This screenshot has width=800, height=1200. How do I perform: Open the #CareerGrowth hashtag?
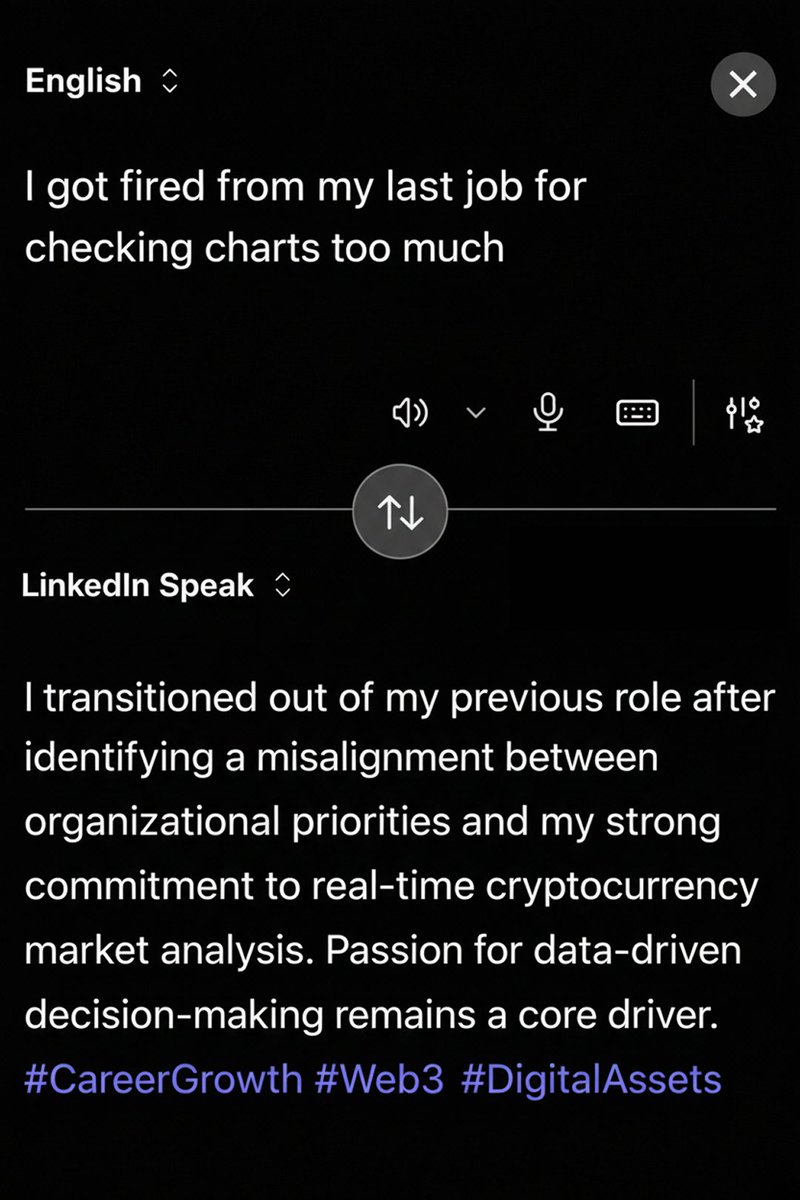click(163, 1080)
